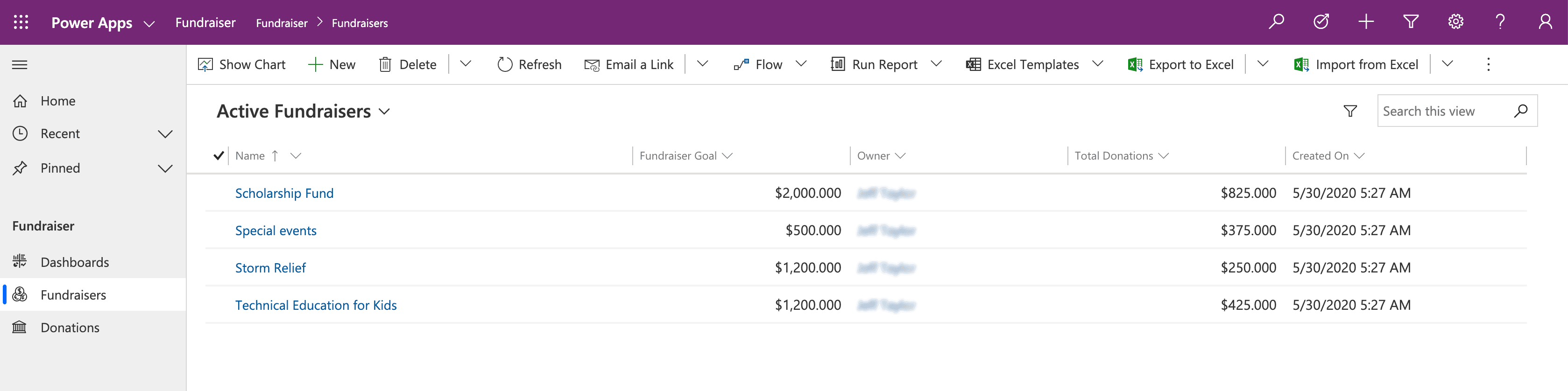Click the help question mark icon
1568x391 pixels.
pyautogui.click(x=1500, y=22)
